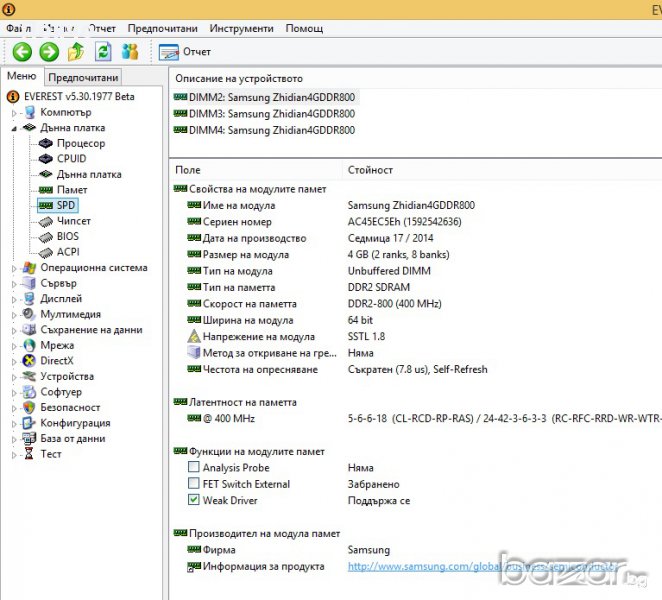Click the green Back arrow toolbar icon
The image size is (662, 600).
pyautogui.click(x=22, y=52)
